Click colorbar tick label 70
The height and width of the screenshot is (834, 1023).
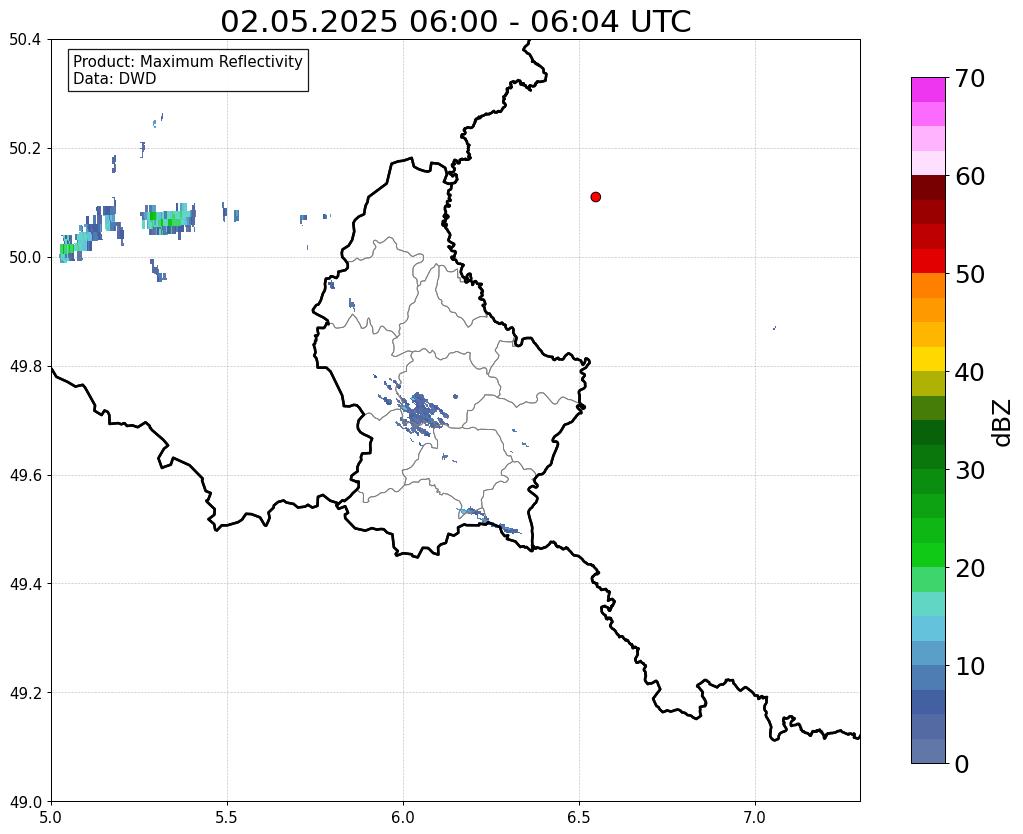pos(970,78)
